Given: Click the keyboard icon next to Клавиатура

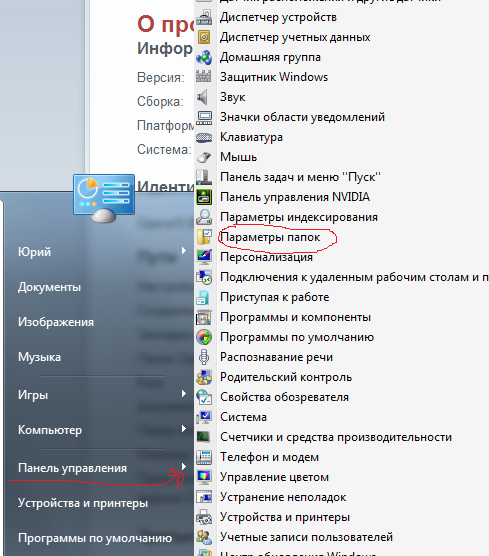Looking at the screenshot, I should pos(204,138).
